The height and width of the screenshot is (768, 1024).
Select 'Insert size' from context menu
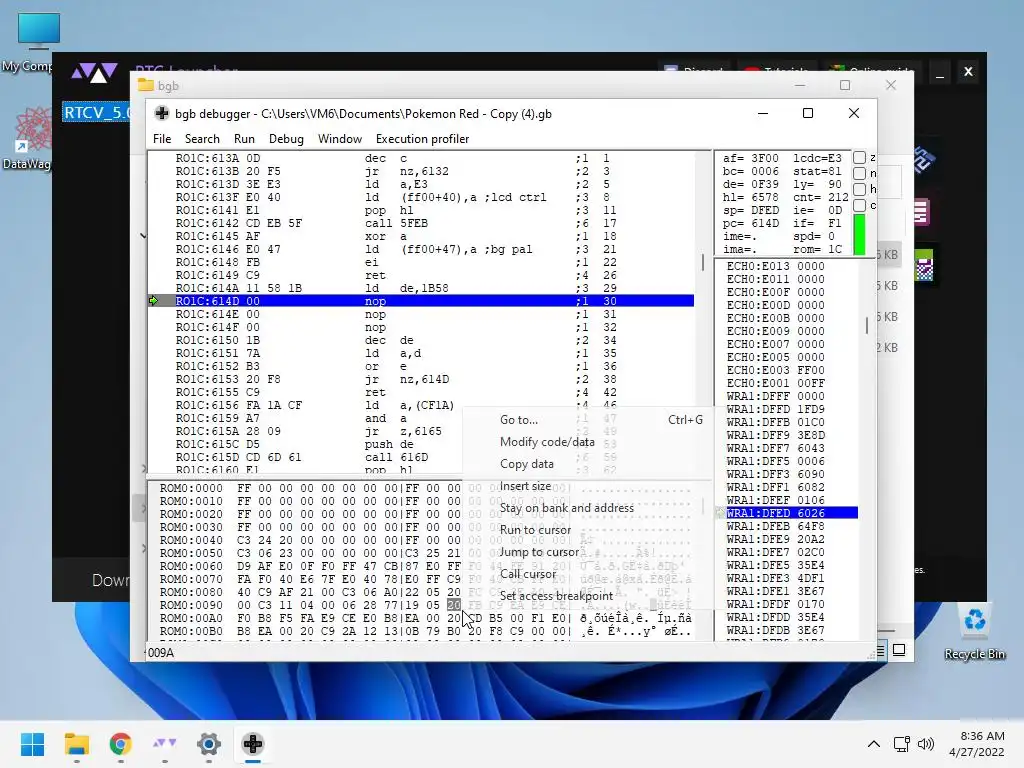[x=525, y=486]
